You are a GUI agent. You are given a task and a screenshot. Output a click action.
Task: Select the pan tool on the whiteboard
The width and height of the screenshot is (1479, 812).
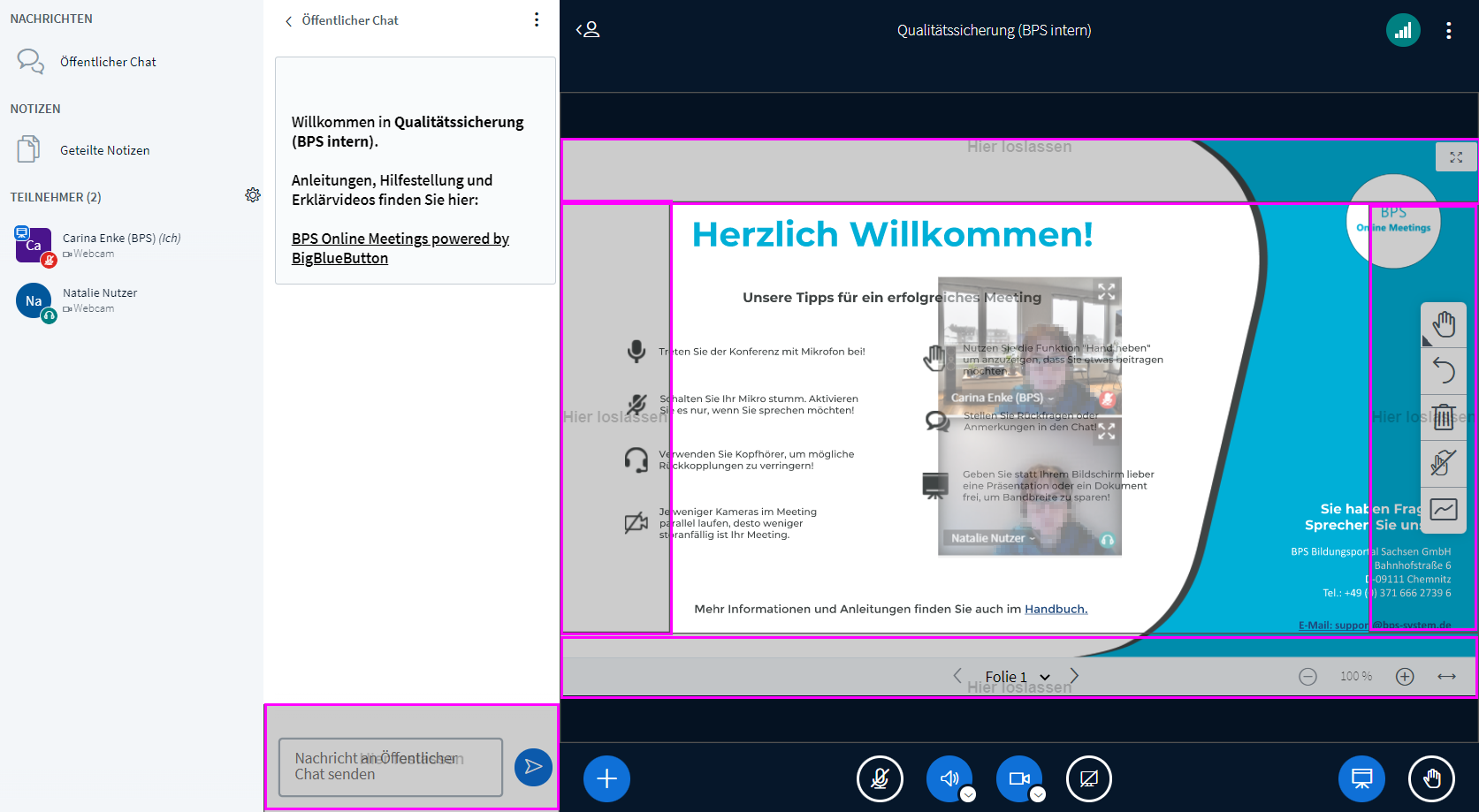pyautogui.click(x=1444, y=324)
